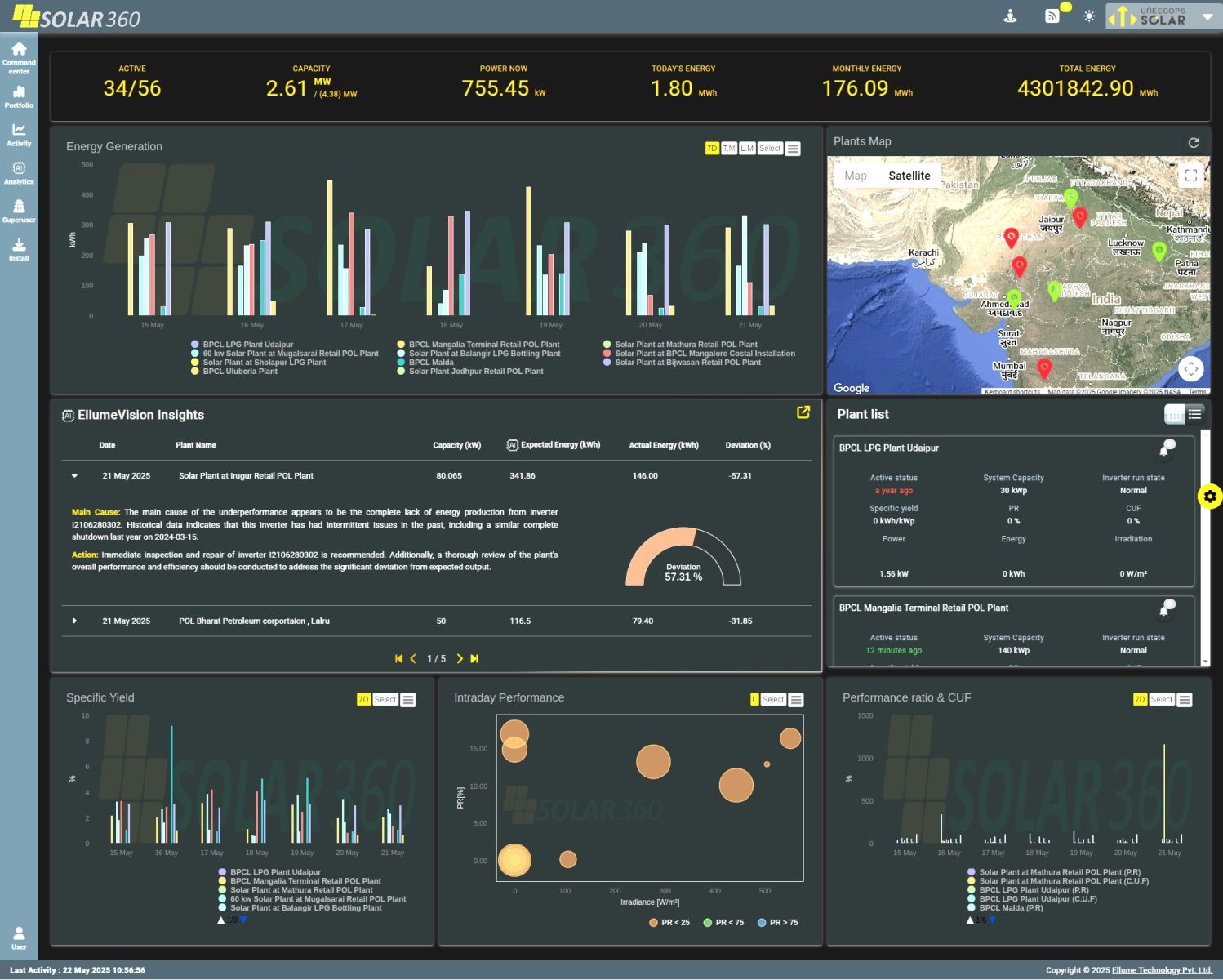
Task: Select T.M range in Energy Generation
Action: point(729,149)
